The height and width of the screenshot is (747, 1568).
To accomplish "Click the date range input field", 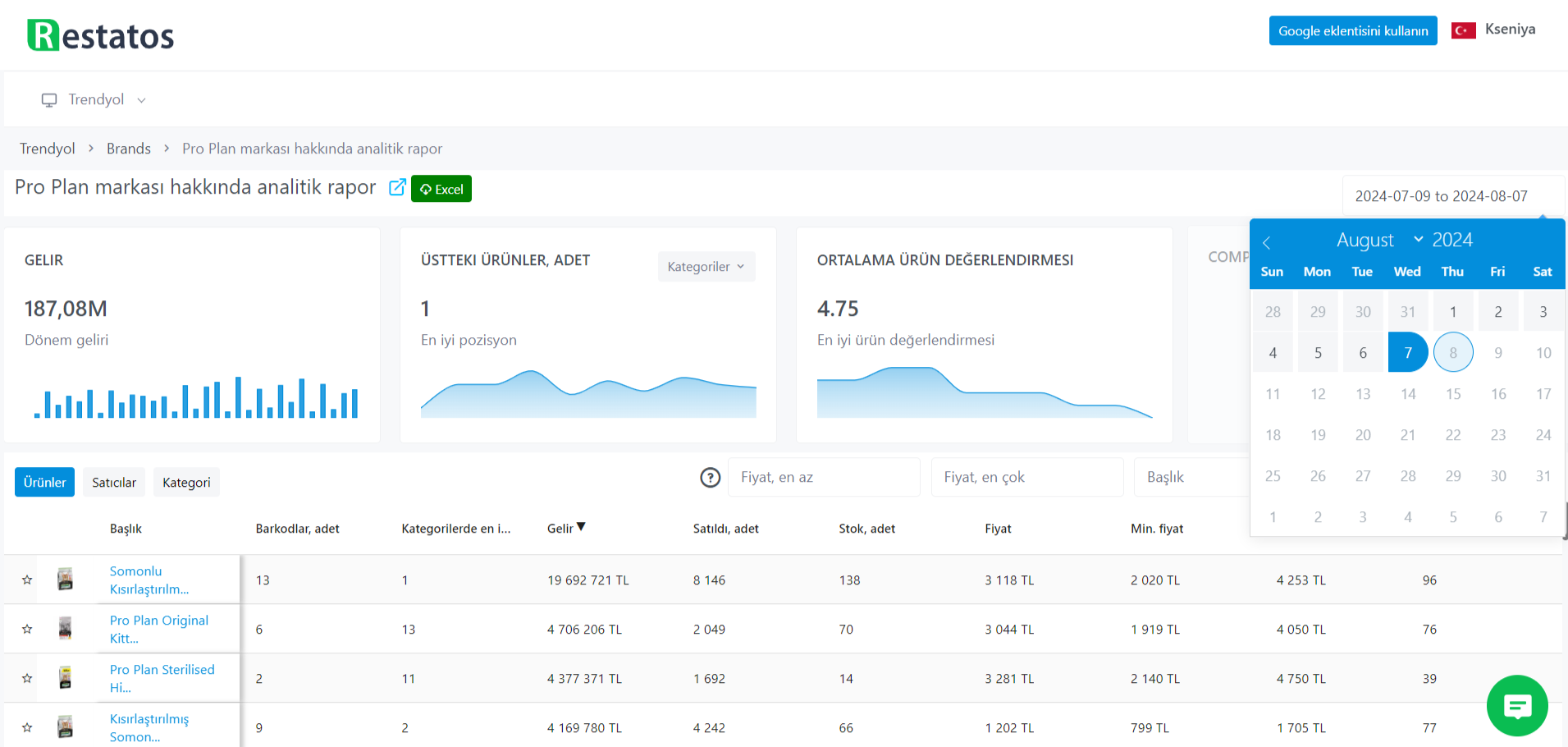I will tap(1453, 196).
